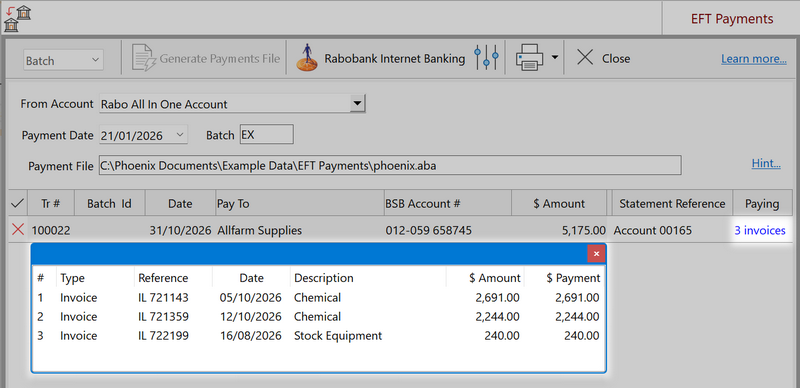Open Rabobank Internet Banking

(381, 59)
